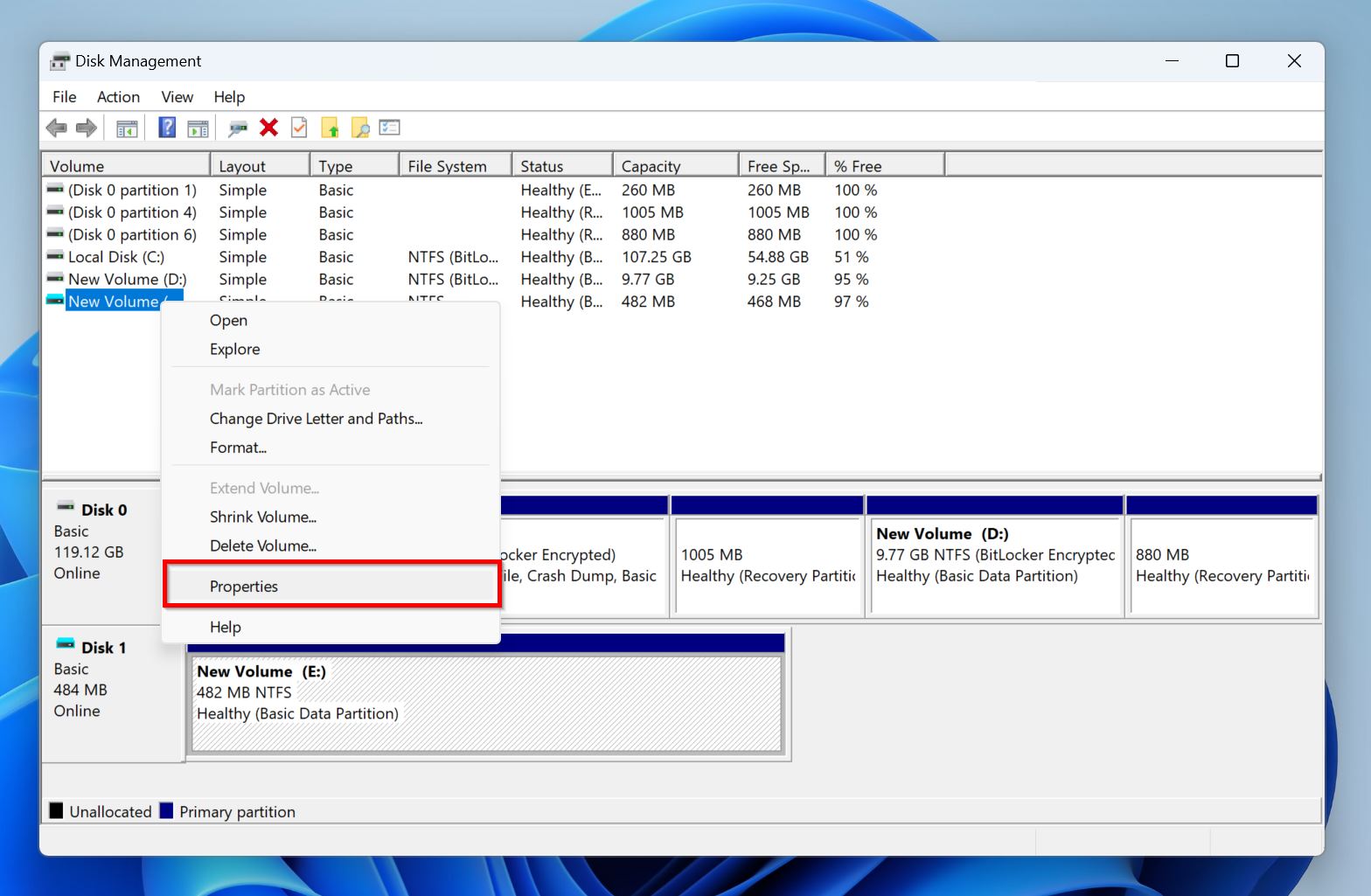Sort by the Status column header
The image size is (1371, 896).
click(562, 166)
